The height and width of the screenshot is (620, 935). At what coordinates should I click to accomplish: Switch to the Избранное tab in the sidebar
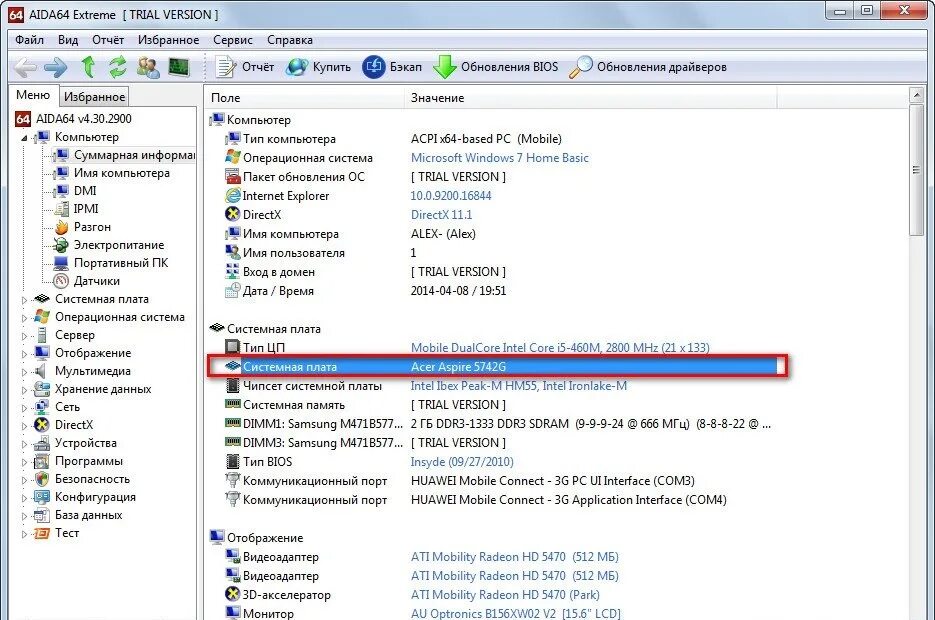[94, 97]
